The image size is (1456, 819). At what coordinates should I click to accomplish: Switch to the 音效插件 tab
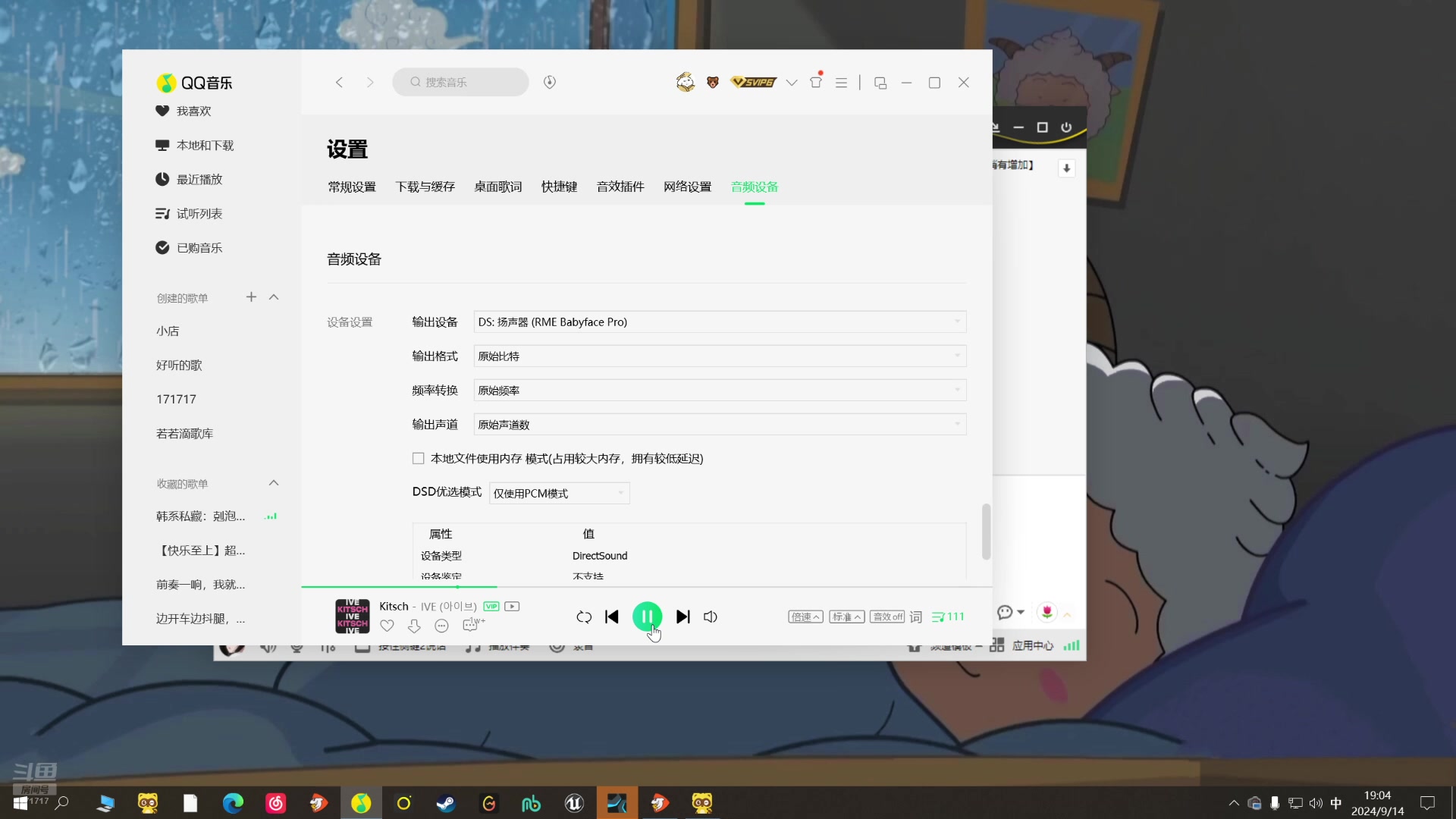[620, 187]
